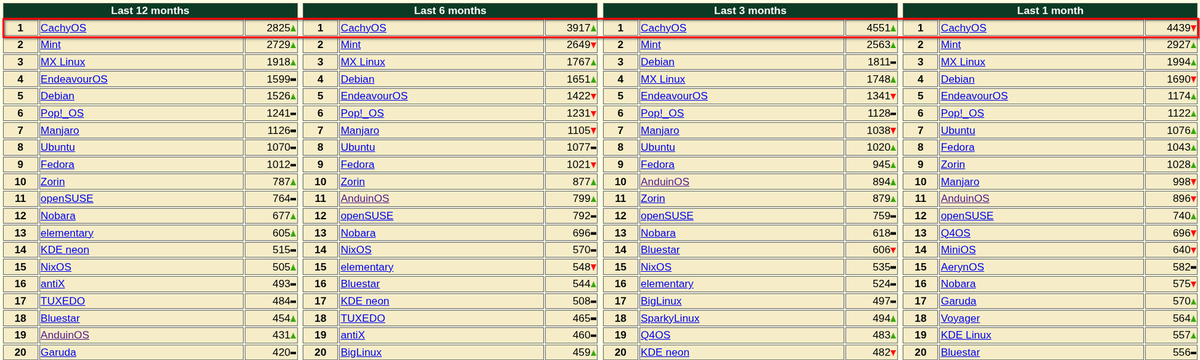1200x360 pixels.
Task: Select the 1811 hits value for Debian
Action: (878, 62)
